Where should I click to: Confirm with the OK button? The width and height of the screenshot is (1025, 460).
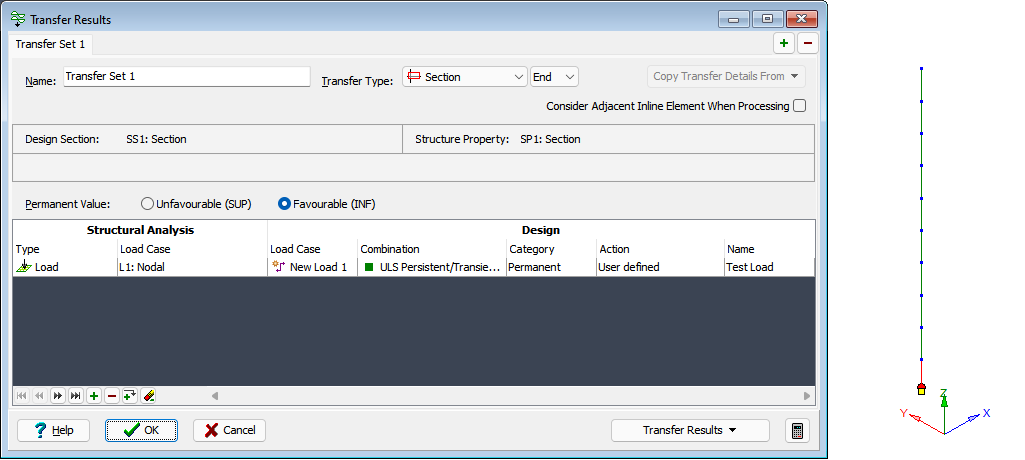tap(141, 430)
